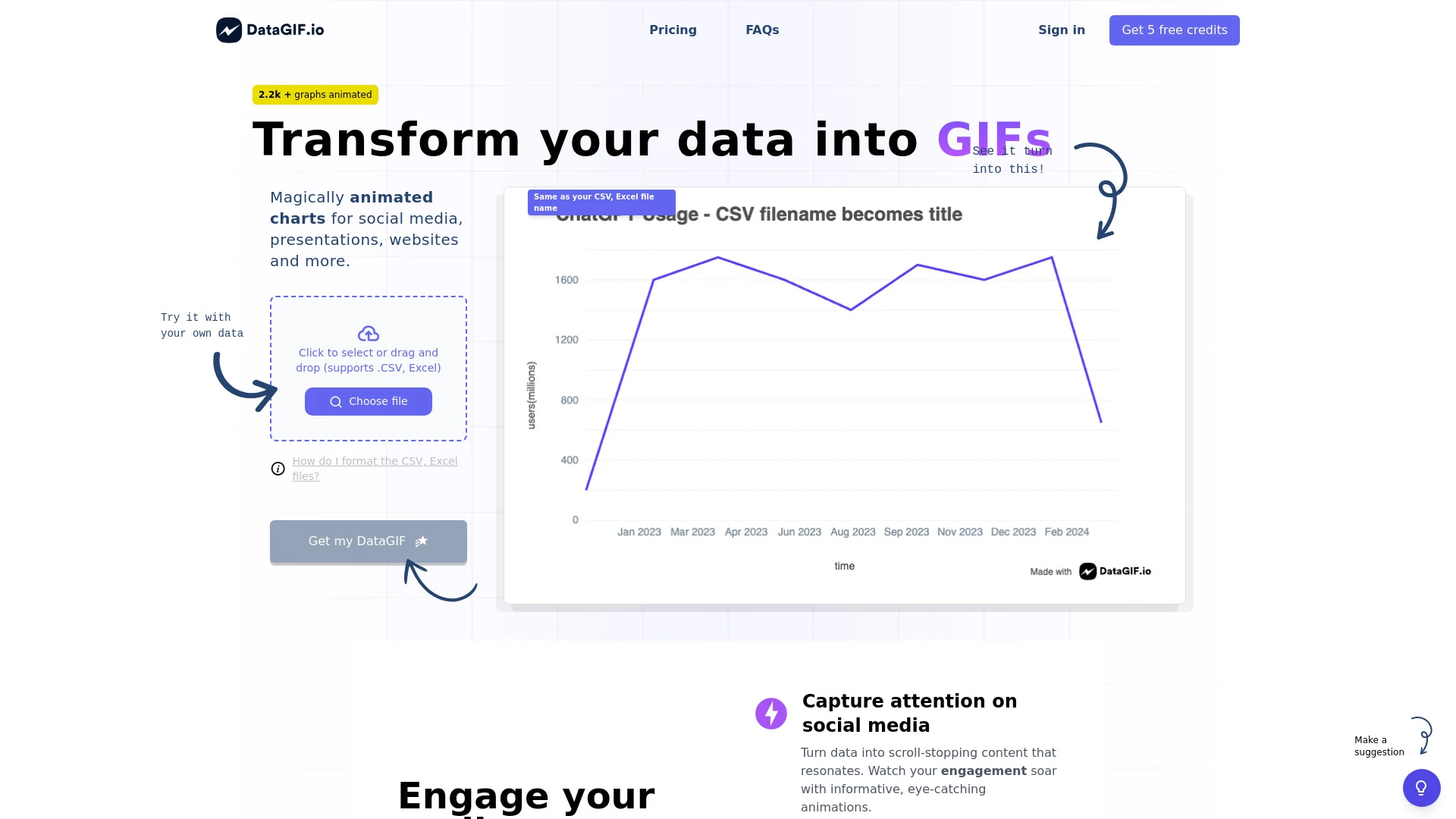
Task: Click the cloud upload icon
Action: pyautogui.click(x=368, y=333)
